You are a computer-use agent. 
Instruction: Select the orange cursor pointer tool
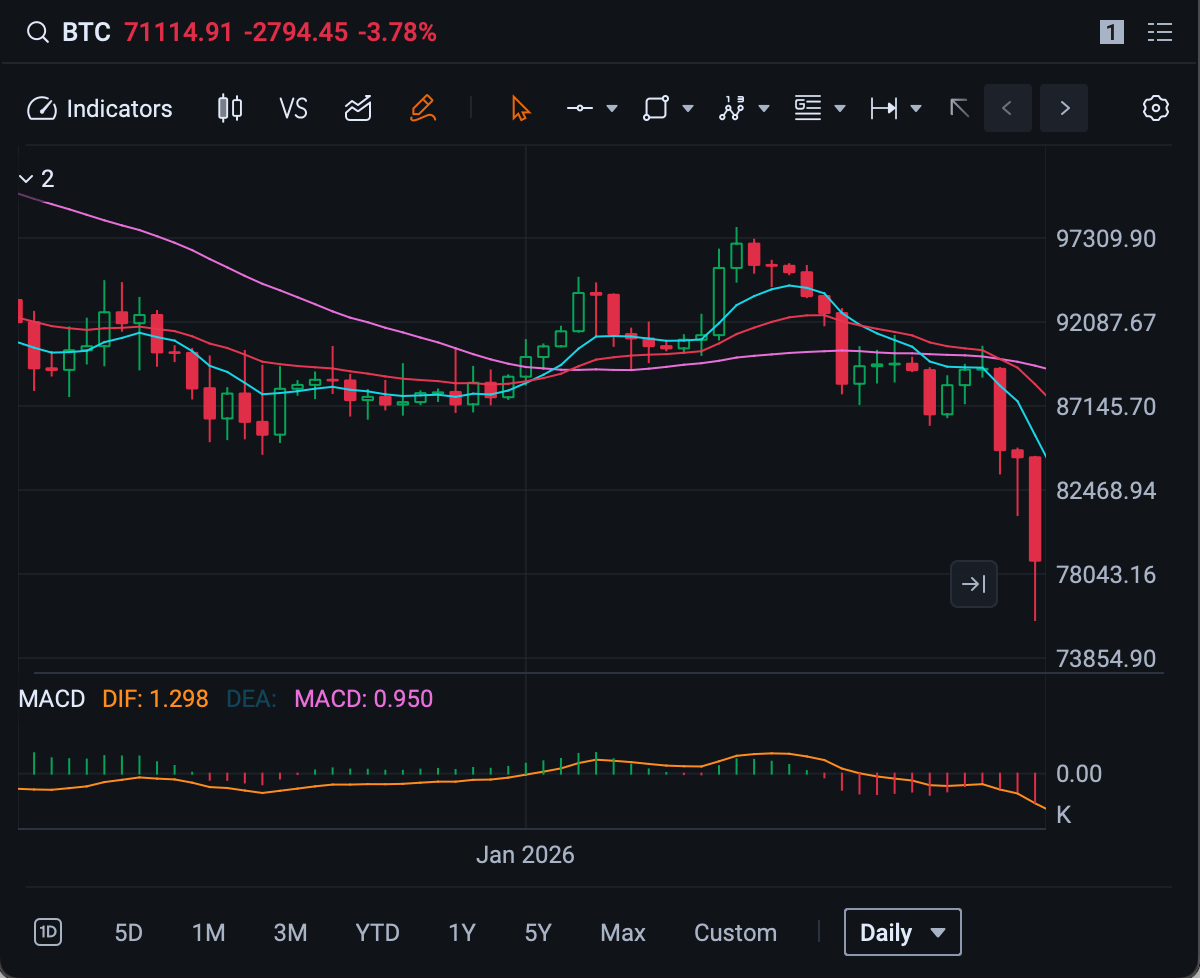pos(520,109)
